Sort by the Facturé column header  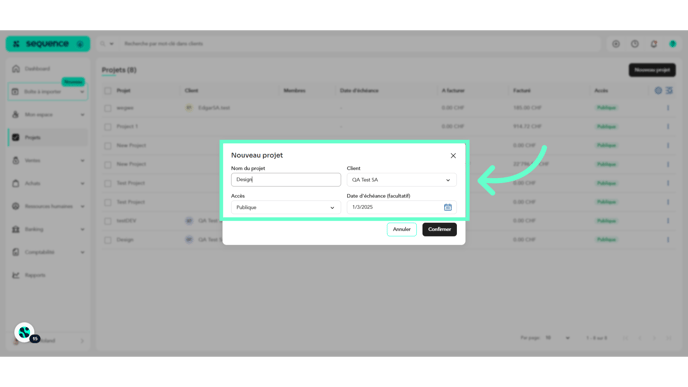522,91
